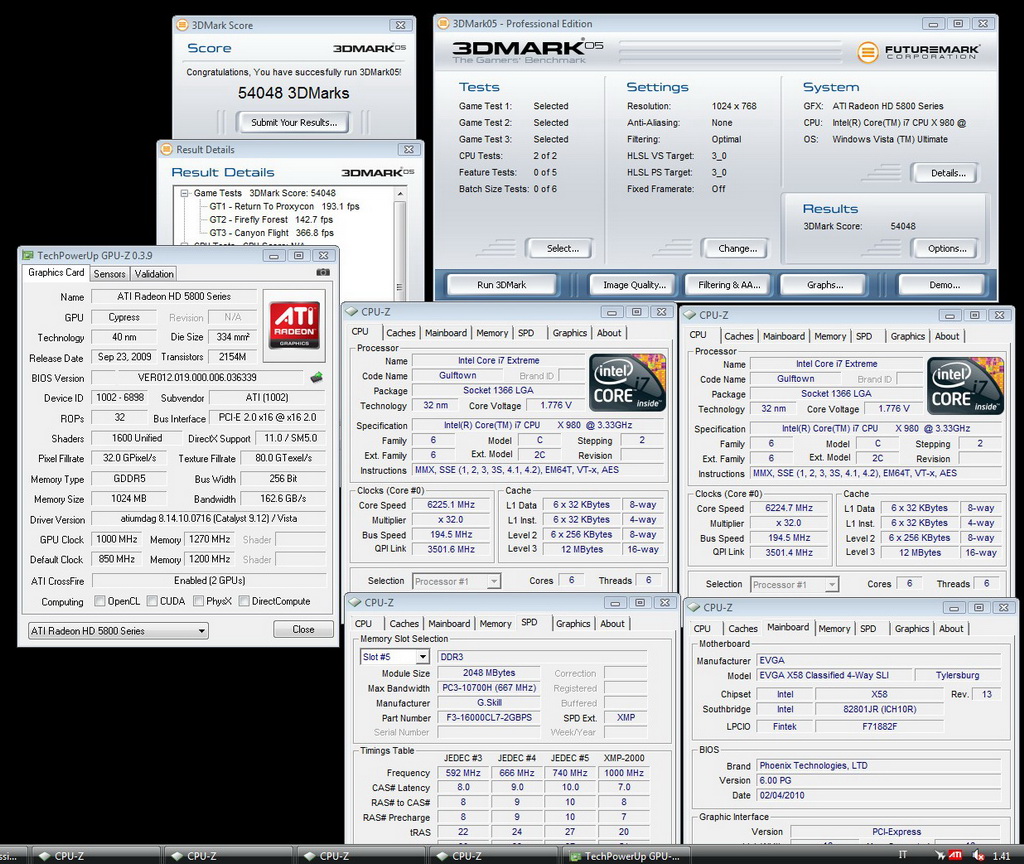This screenshot has height=864, width=1024.
Task: Open Processor #1 selection dropdown in top-left CPU-Z
Action: click(x=456, y=581)
